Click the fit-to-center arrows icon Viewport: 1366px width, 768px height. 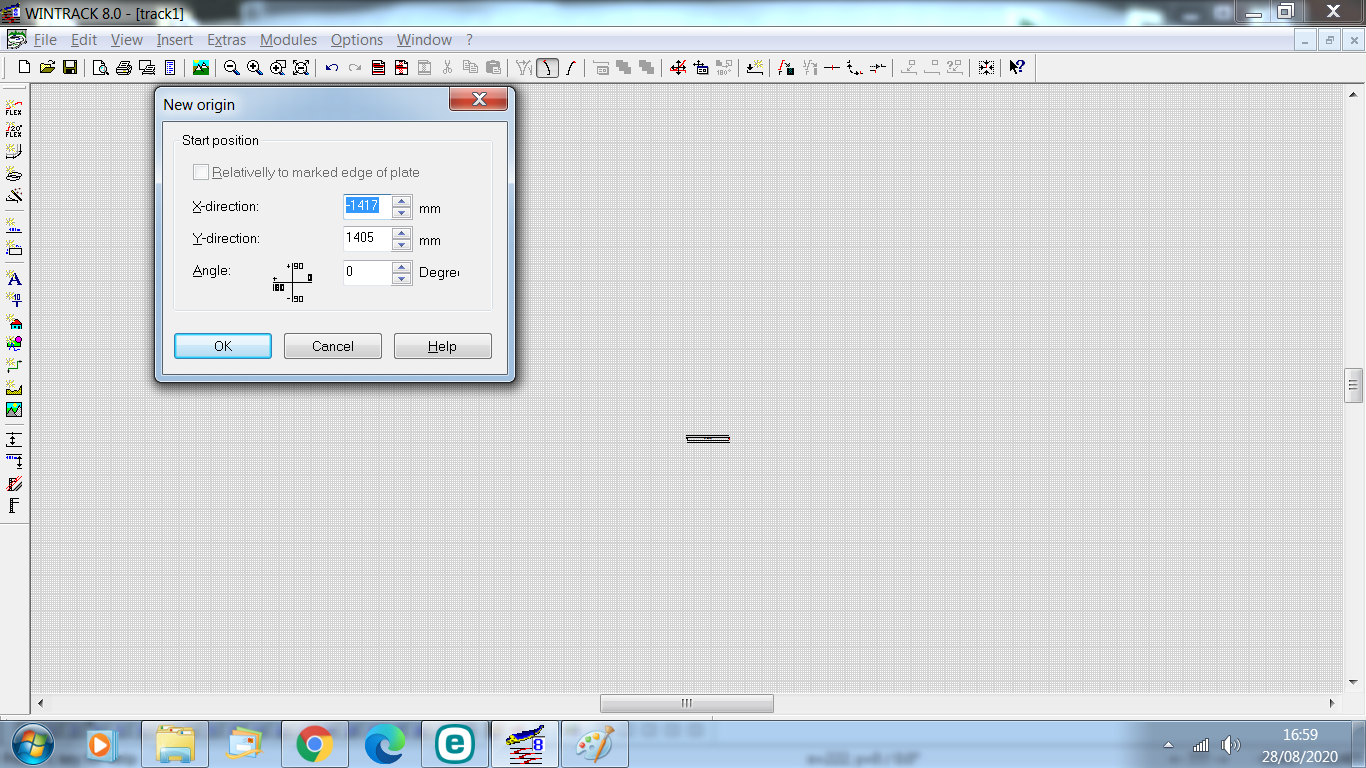click(986, 68)
